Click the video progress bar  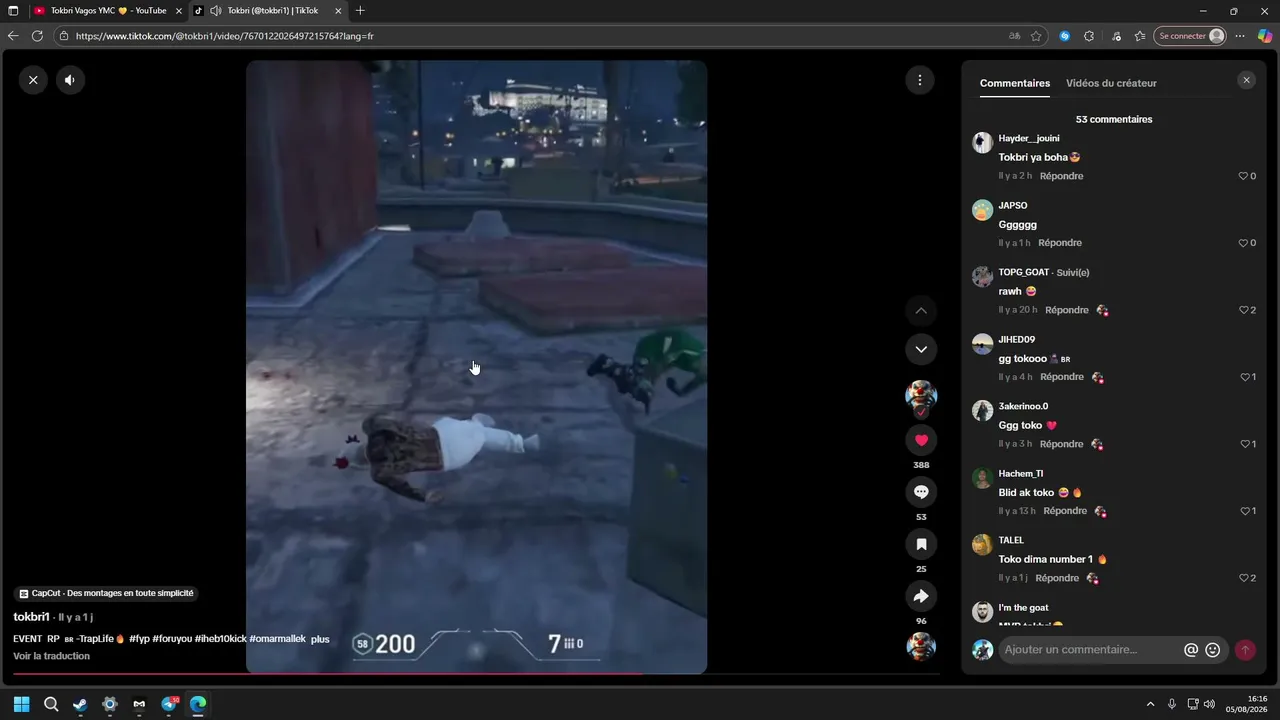[476, 673]
